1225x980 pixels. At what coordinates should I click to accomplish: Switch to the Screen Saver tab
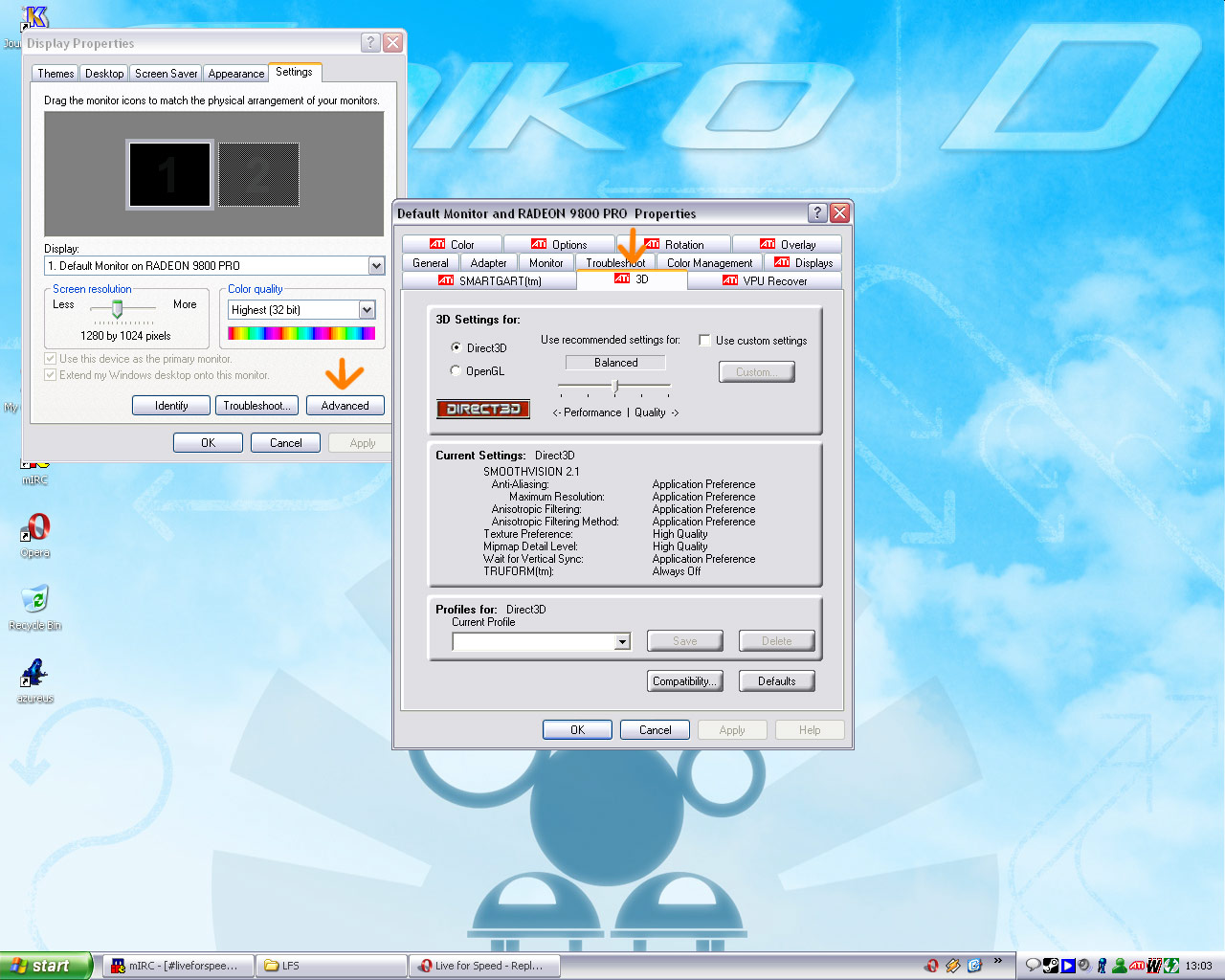click(x=167, y=74)
